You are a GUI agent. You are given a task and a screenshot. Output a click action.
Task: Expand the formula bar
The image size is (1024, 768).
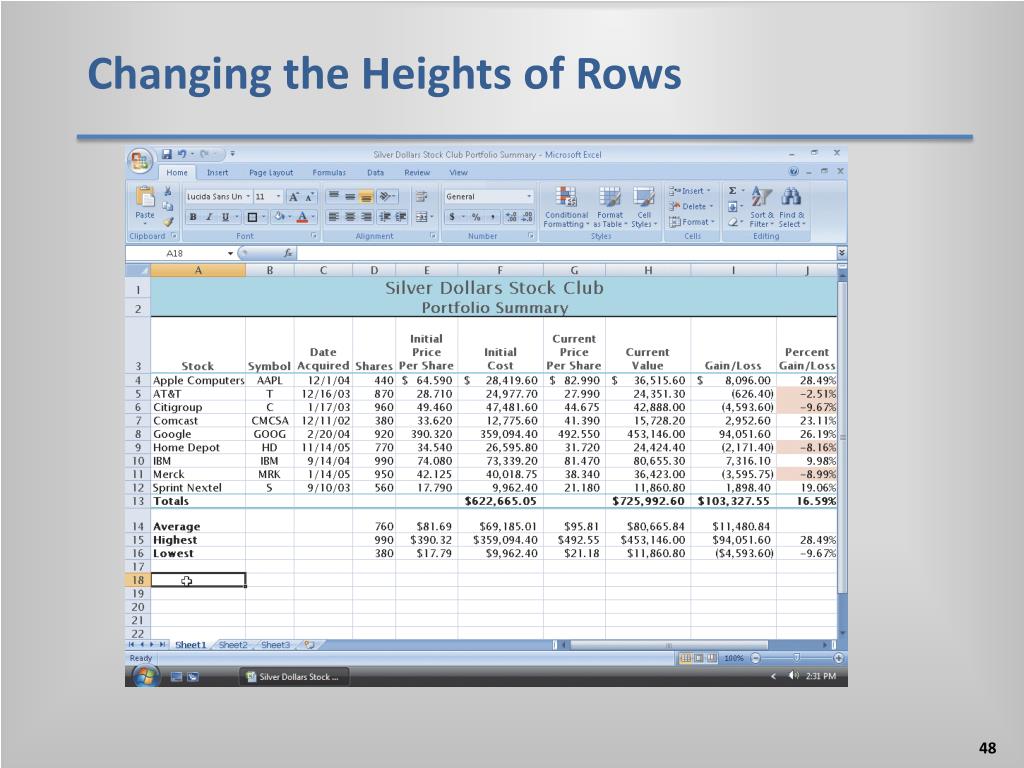842,253
